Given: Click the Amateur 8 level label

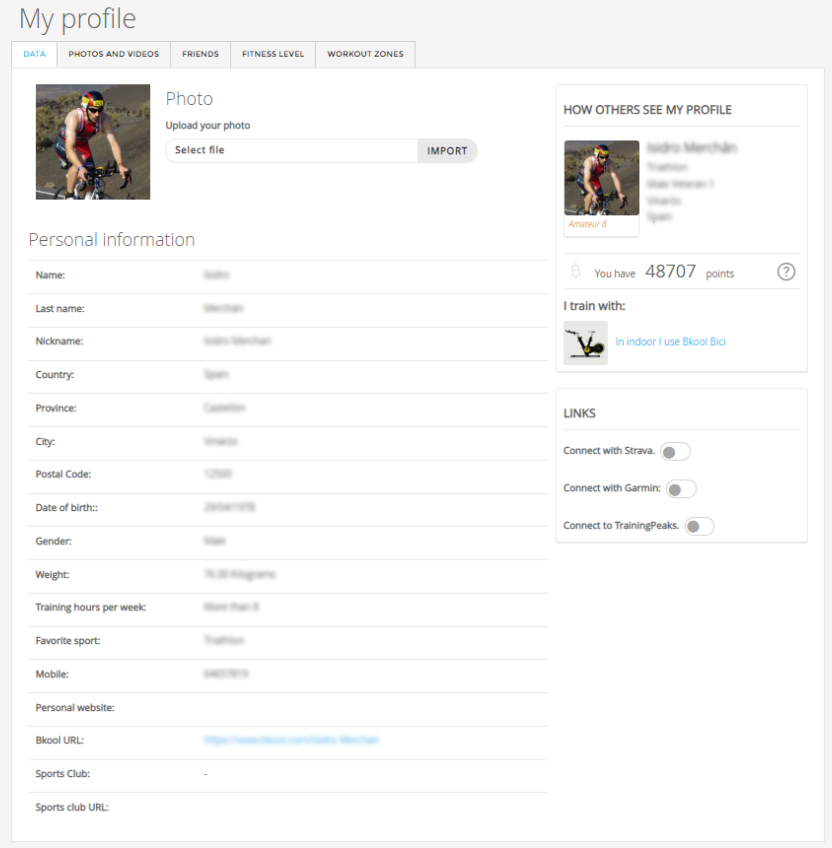Looking at the screenshot, I should pyautogui.click(x=587, y=224).
